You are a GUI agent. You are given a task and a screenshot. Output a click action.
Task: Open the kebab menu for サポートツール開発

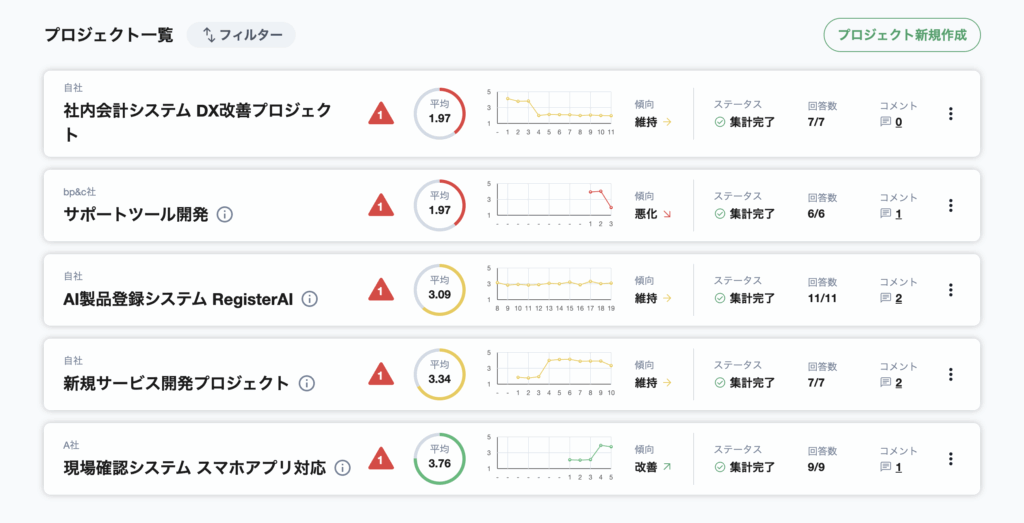[x=950, y=205]
